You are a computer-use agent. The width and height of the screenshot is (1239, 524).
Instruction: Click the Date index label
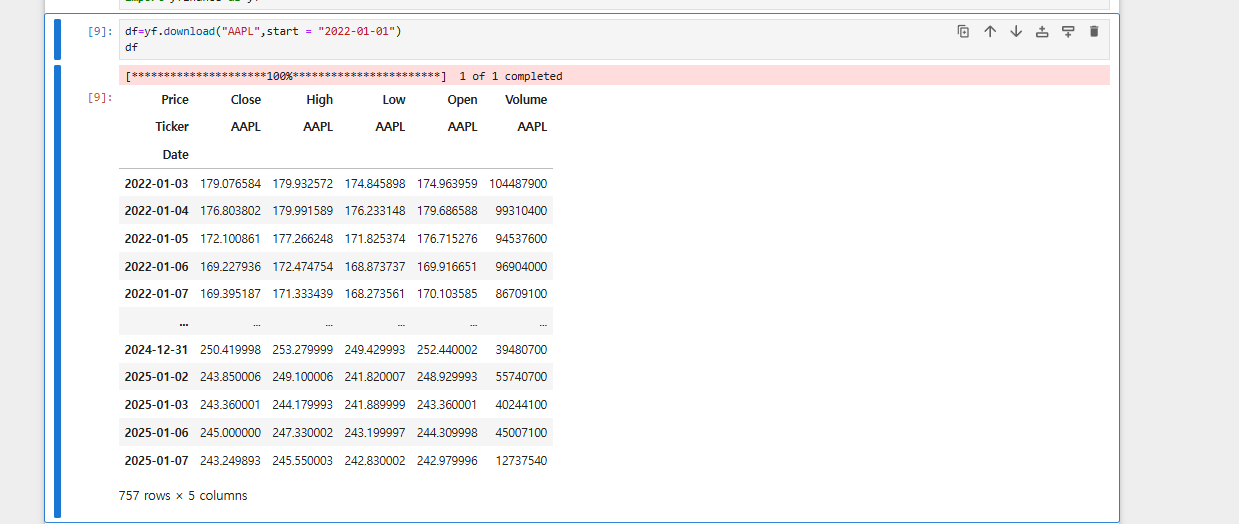[x=176, y=155]
